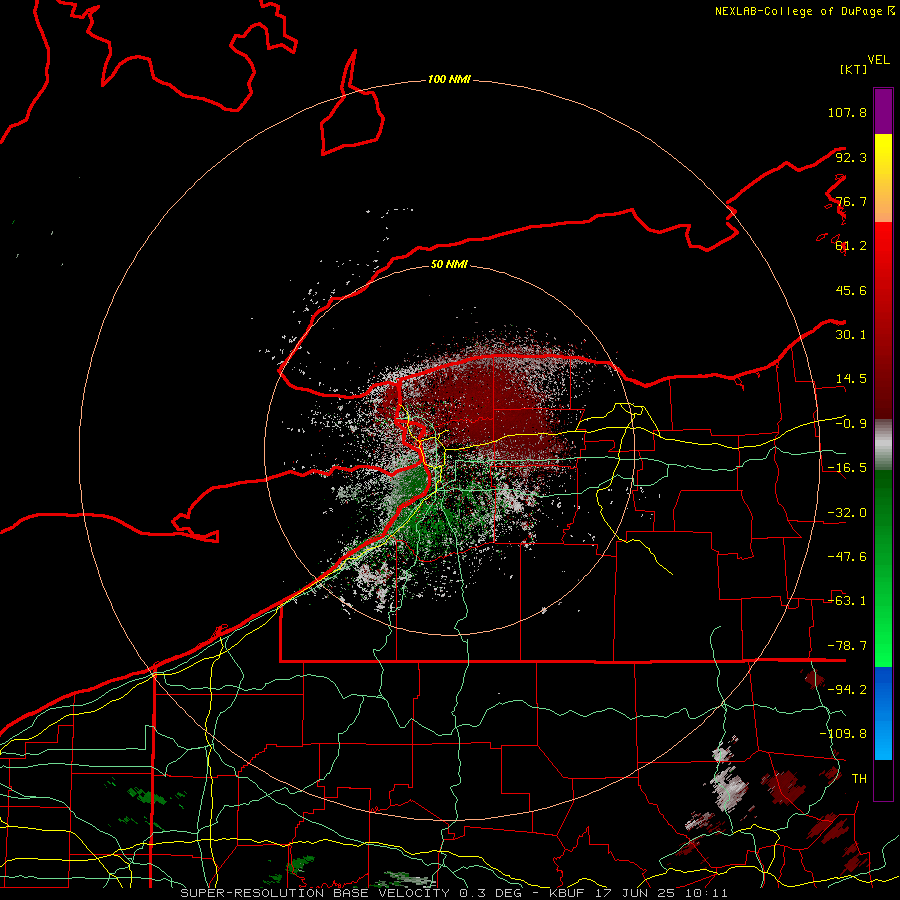Click the -78.7 legend value
This screenshot has width=900, height=900.
pyautogui.click(x=847, y=646)
